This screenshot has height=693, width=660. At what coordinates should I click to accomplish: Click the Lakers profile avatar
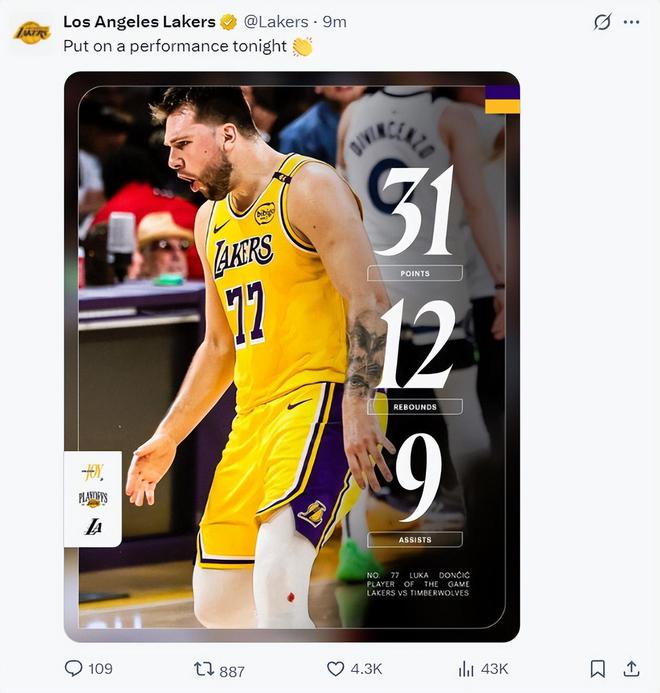[31, 32]
